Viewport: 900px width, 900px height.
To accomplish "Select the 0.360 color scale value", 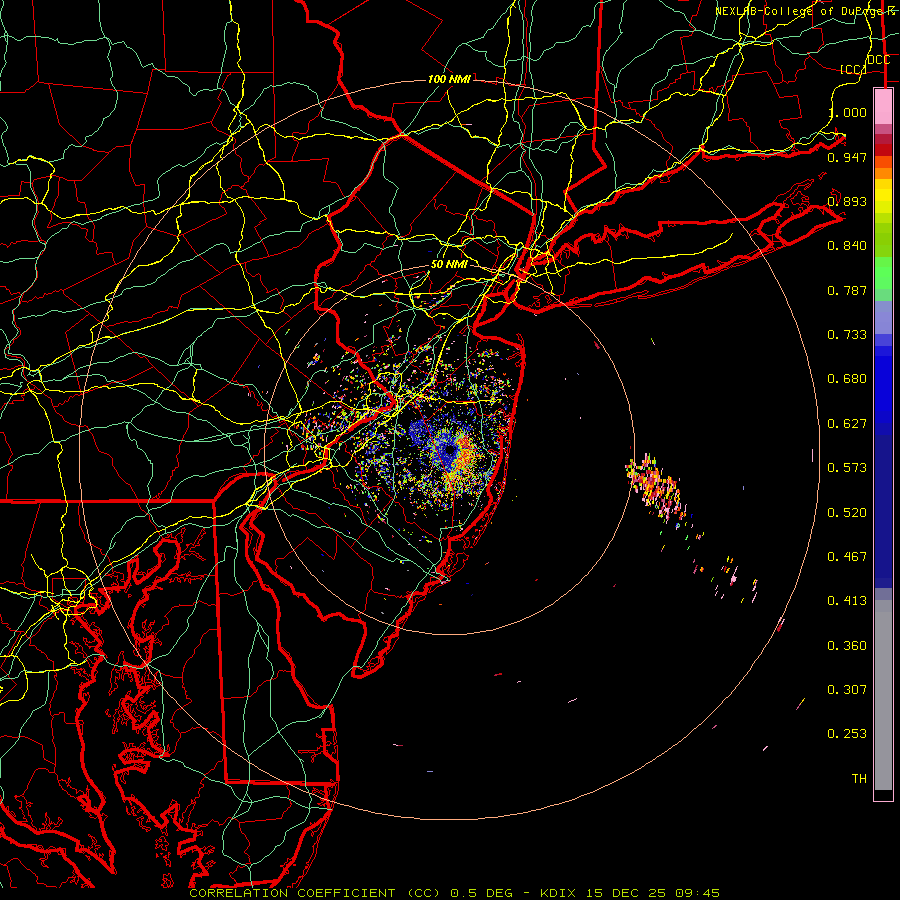I will [x=847, y=646].
